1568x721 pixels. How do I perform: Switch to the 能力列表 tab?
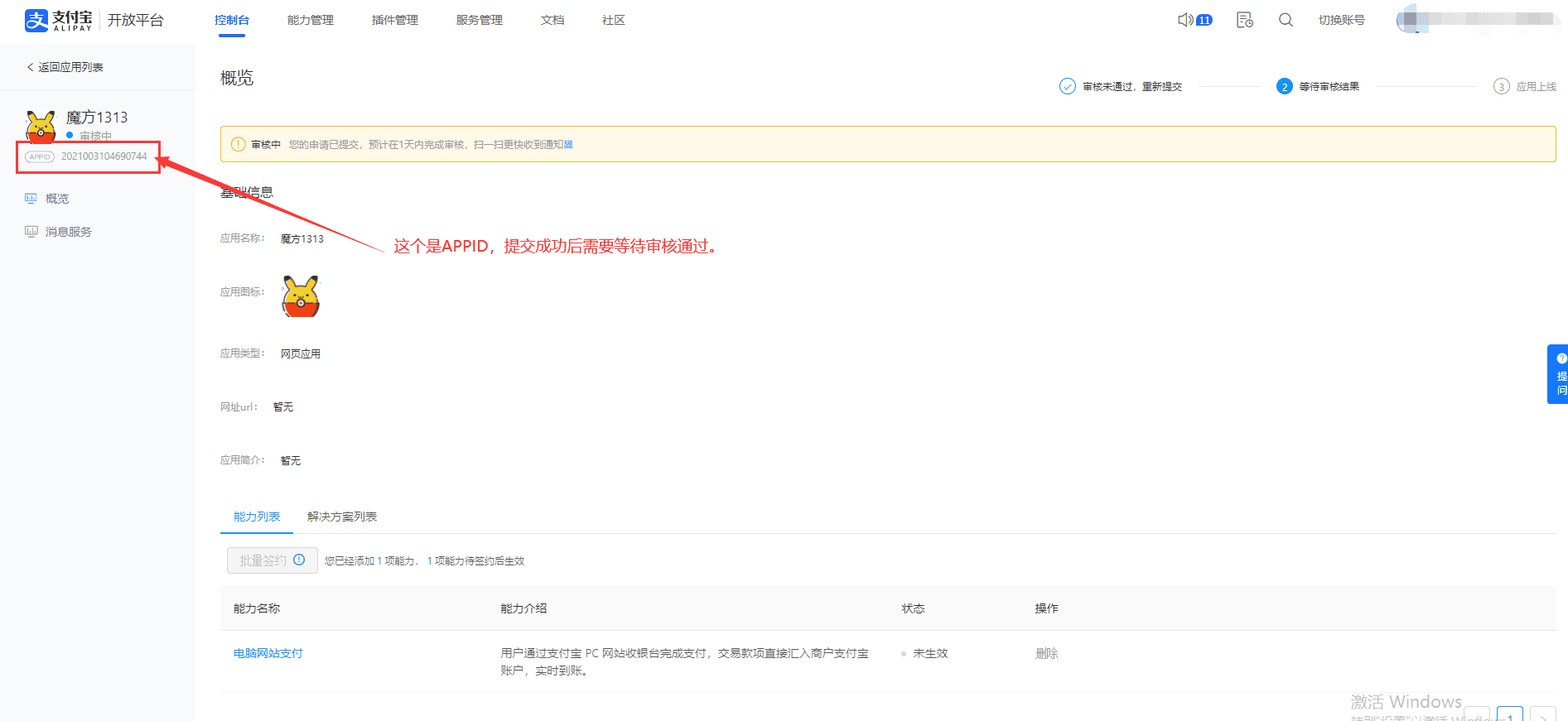point(257,517)
